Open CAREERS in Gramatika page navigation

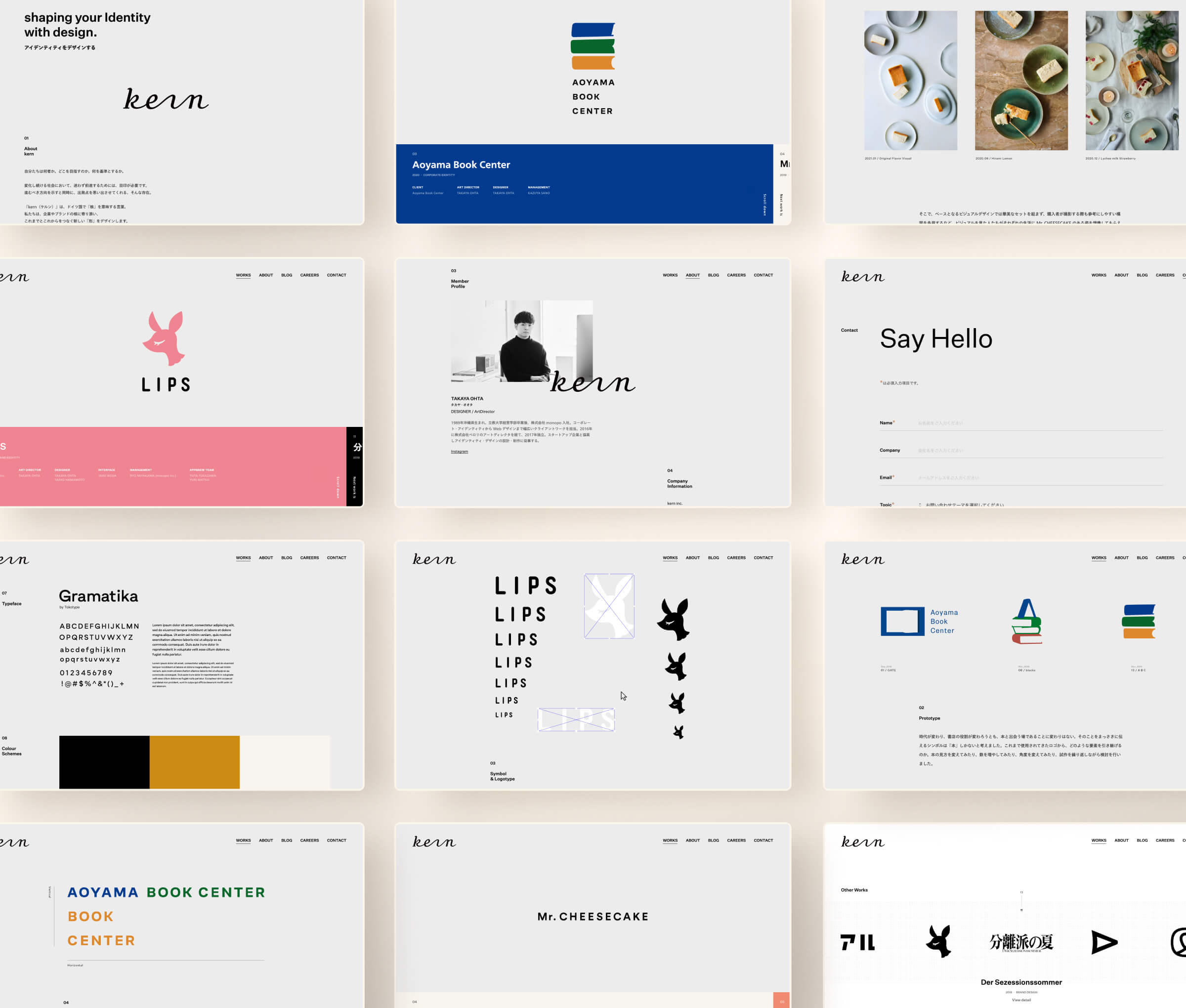pos(310,558)
